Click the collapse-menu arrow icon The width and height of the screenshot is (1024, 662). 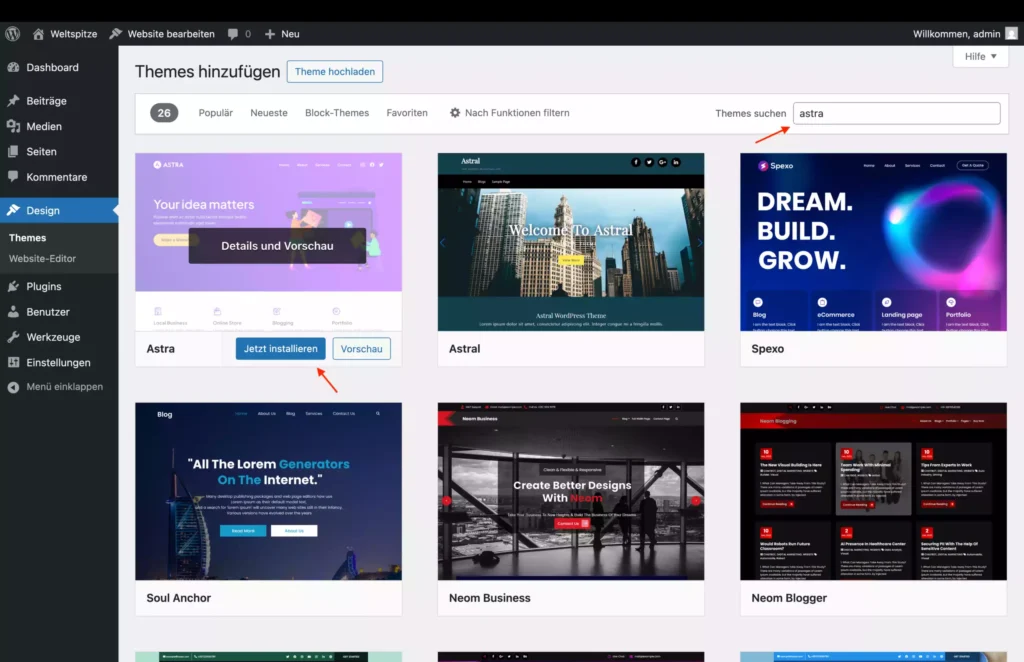tap(13, 387)
